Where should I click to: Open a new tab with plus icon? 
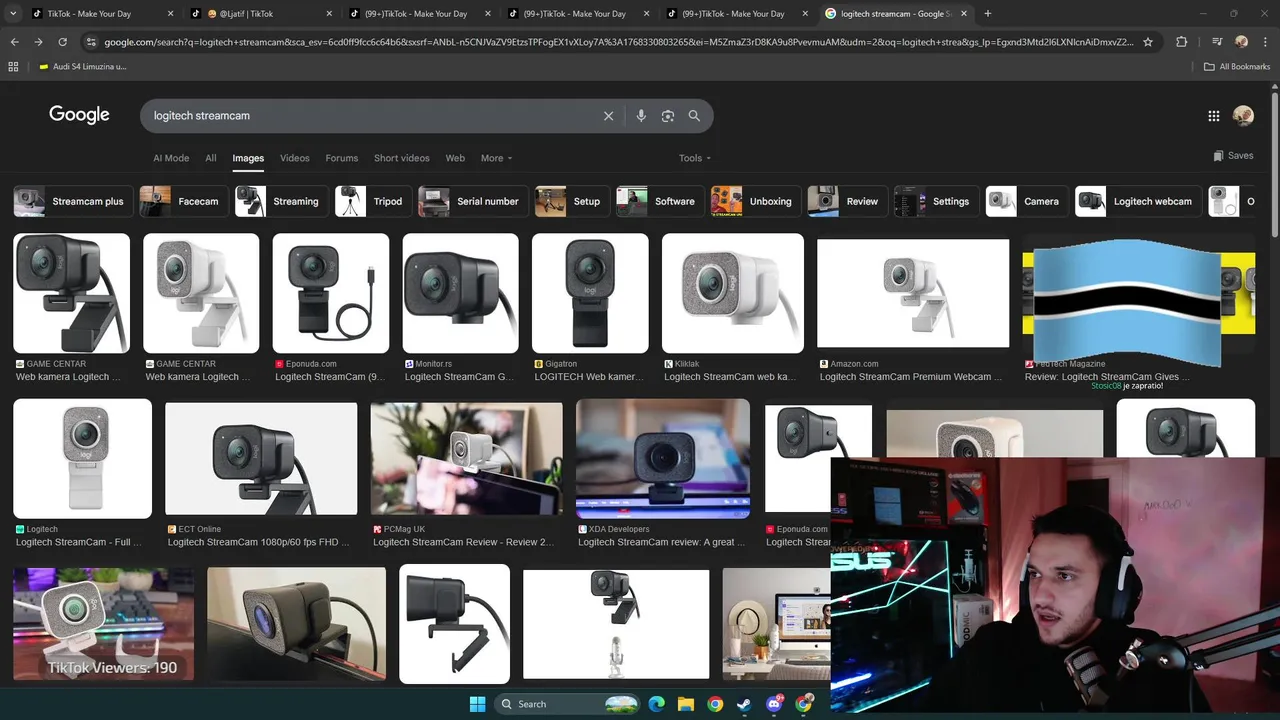tap(988, 14)
